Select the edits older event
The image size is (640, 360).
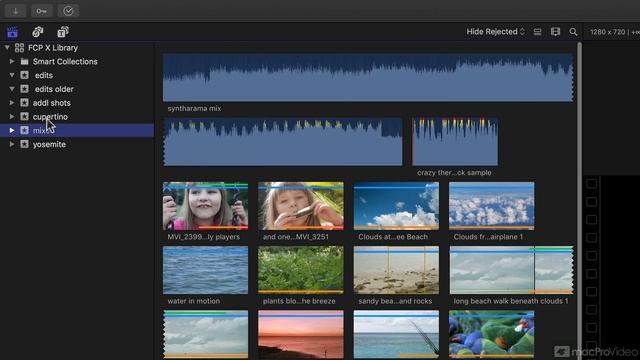tap(77, 89)
